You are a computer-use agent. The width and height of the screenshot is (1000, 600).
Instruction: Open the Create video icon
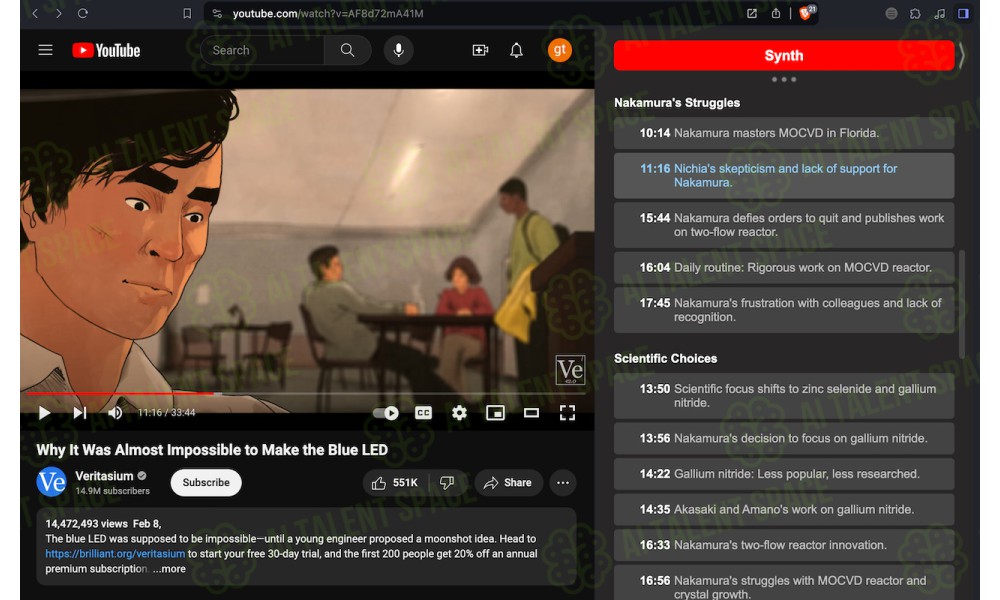[x=480, y=50]
